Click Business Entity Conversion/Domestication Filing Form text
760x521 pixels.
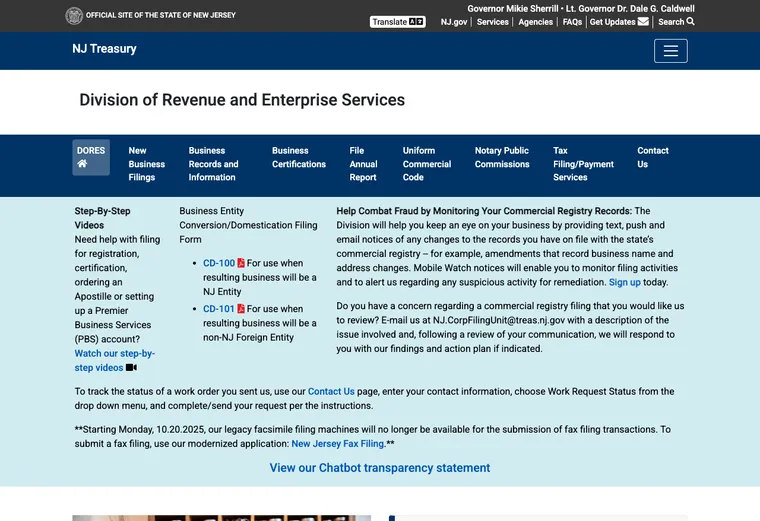[248, 225]
